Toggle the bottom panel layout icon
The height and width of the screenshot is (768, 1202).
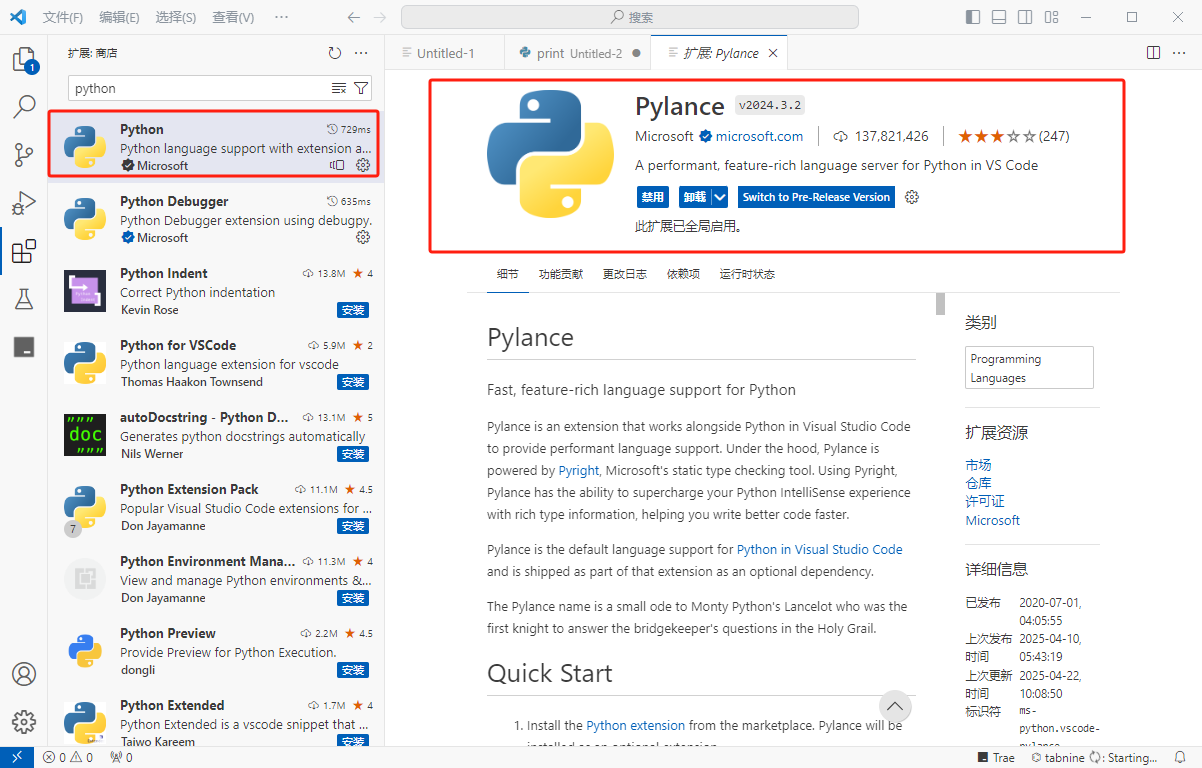999,17
